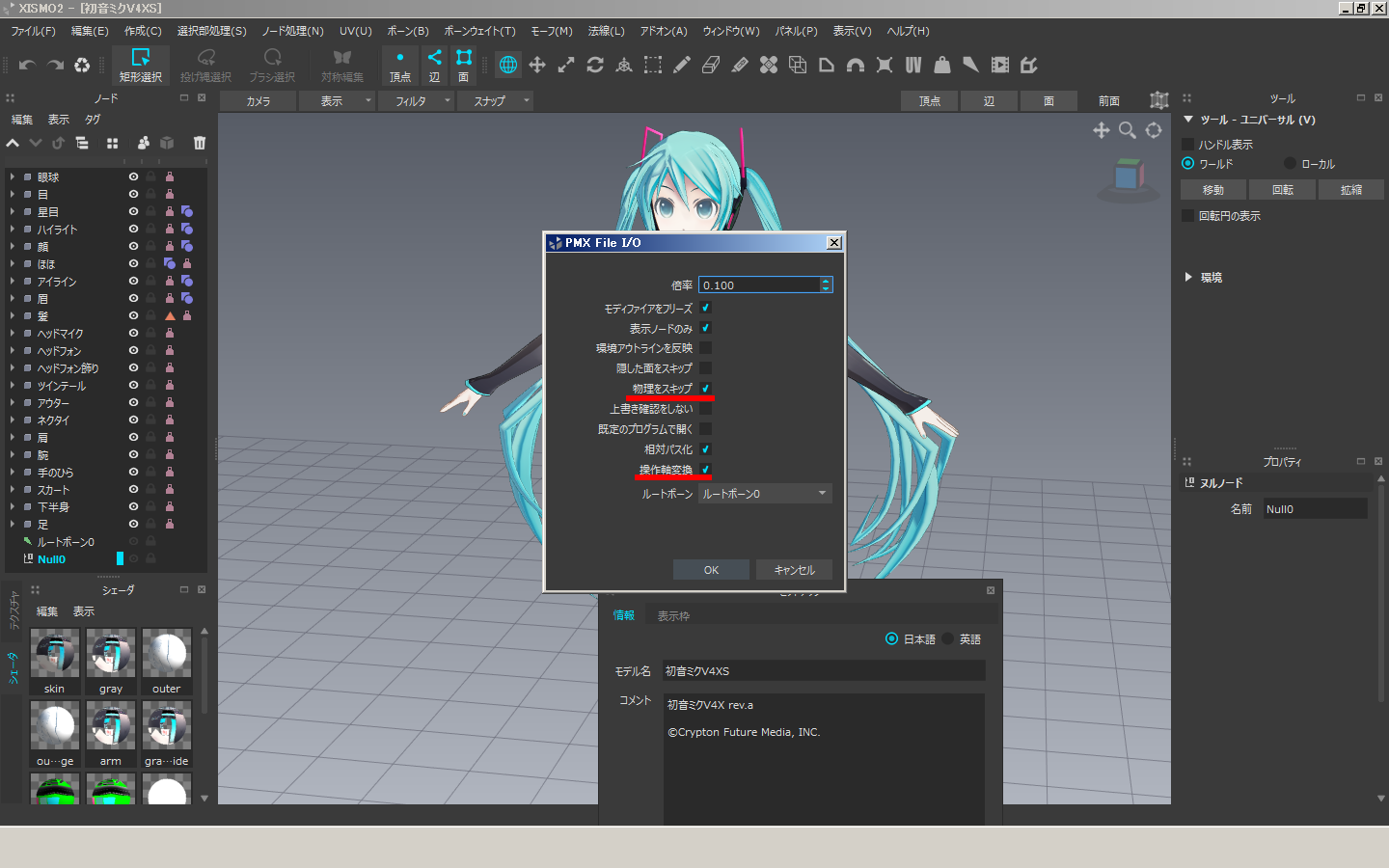Open the ルートボーン dropdown
1389x868 pixels.
765,494
